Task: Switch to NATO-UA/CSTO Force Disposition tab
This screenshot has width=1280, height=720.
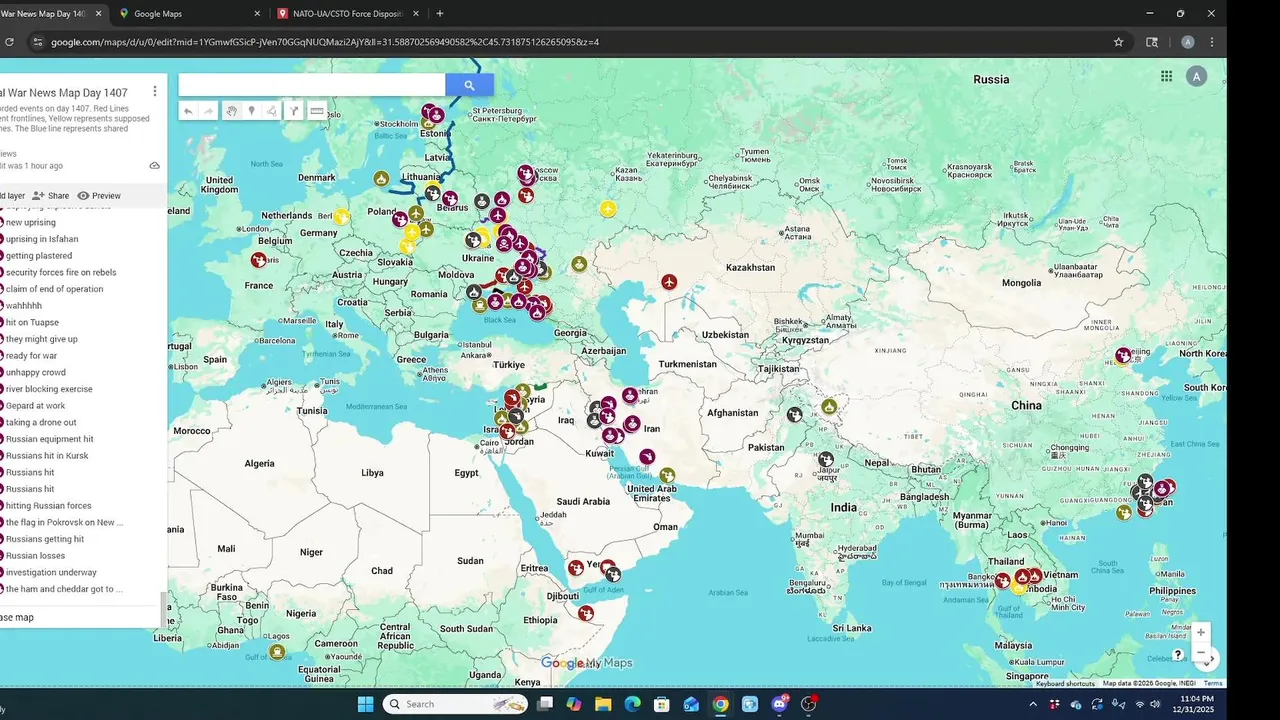Action: tap(348, 14)
